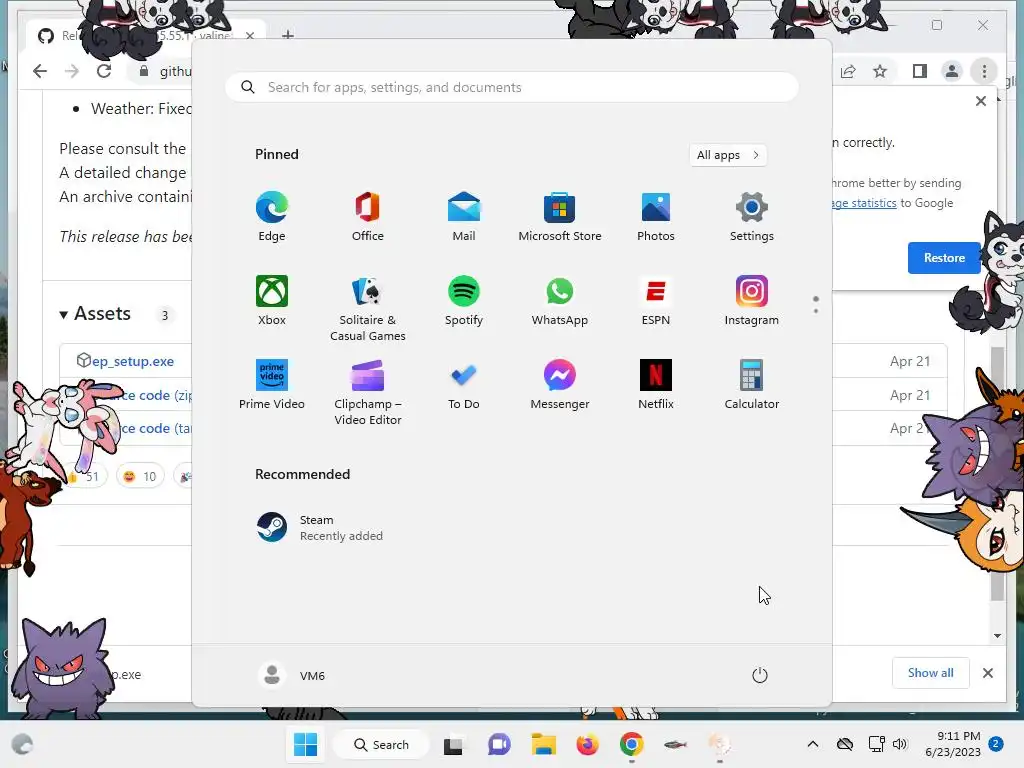Focus the Start menu search box
The height and width of the screenshot is (768, 1024).
pos(512,88)
